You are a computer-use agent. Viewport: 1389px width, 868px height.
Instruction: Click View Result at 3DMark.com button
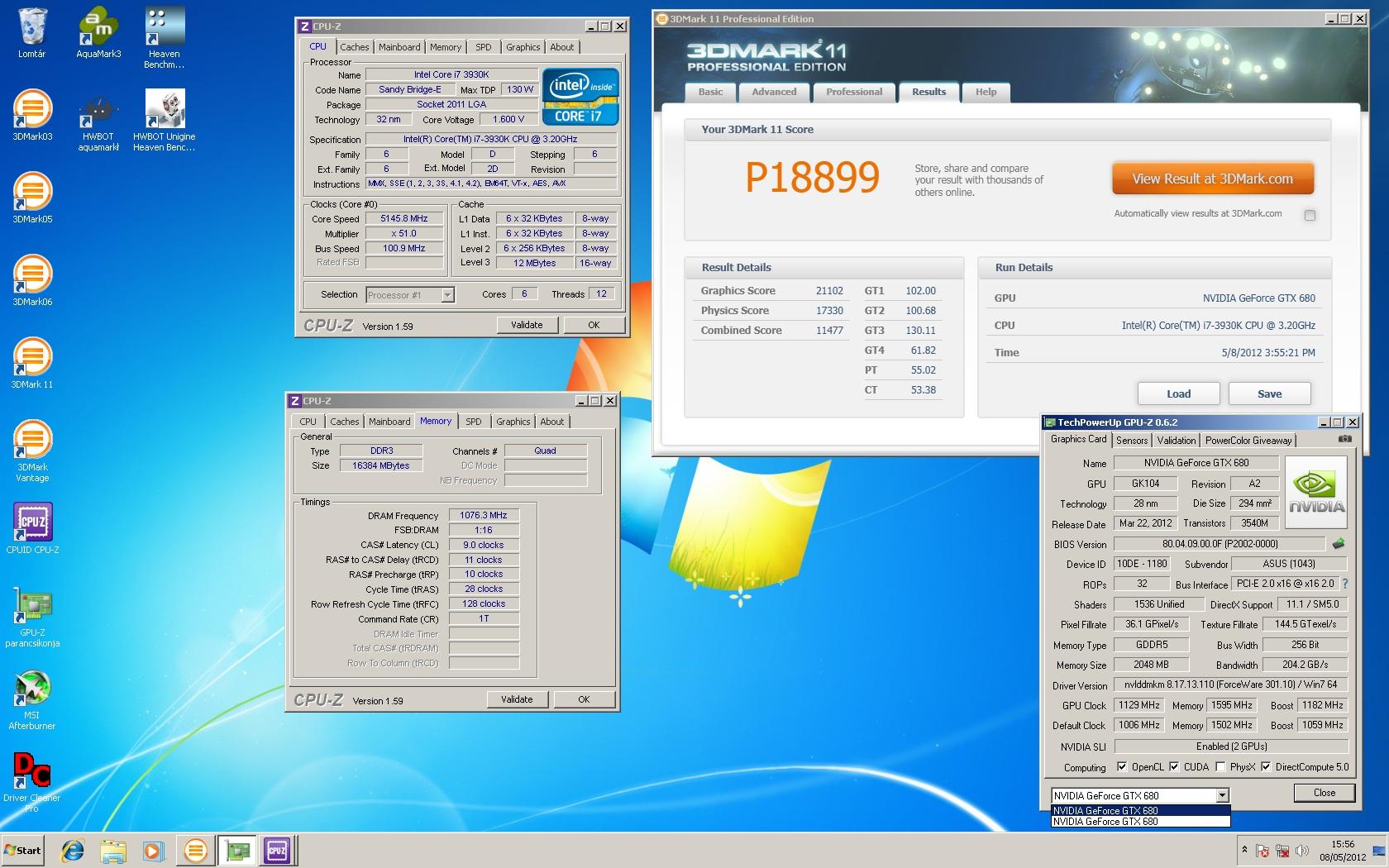pyautogui.click(x=1213, y=179)
